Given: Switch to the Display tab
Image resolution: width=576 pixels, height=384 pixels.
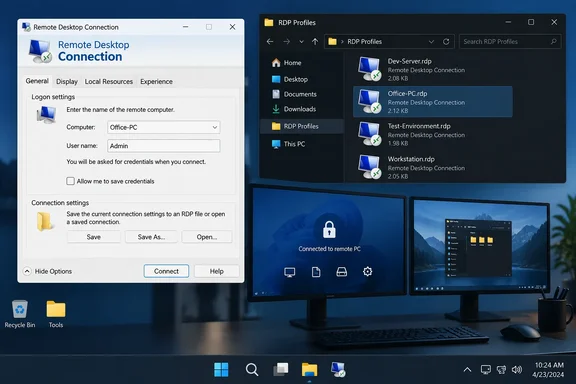Looking at the screenshot, I should tap(66, 82).
